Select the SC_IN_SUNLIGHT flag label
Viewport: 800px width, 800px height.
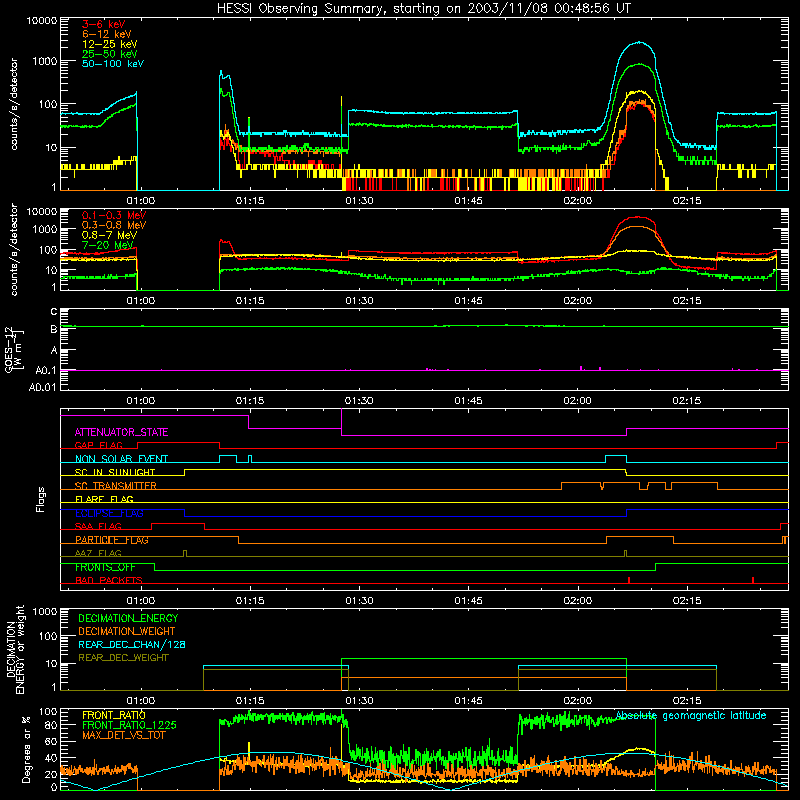[x=115, y=472]
